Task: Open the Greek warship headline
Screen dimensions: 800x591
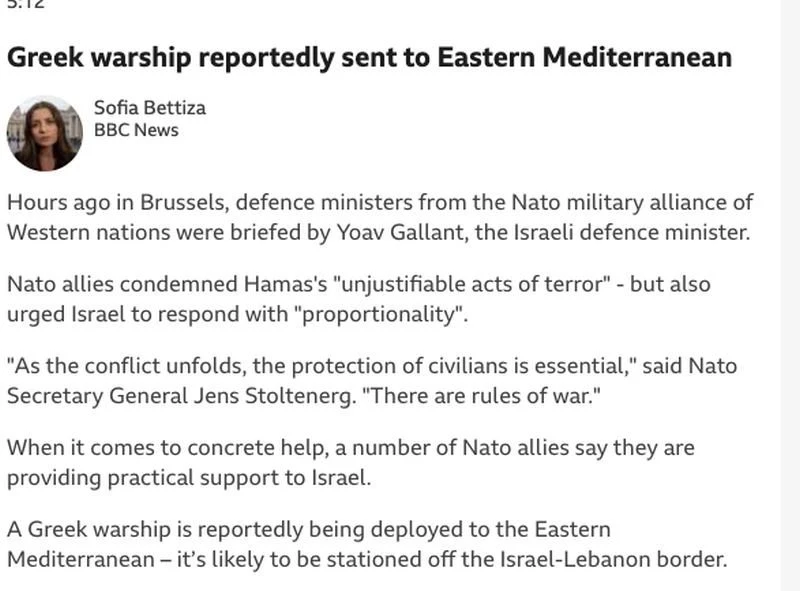Action: [369, 57]
